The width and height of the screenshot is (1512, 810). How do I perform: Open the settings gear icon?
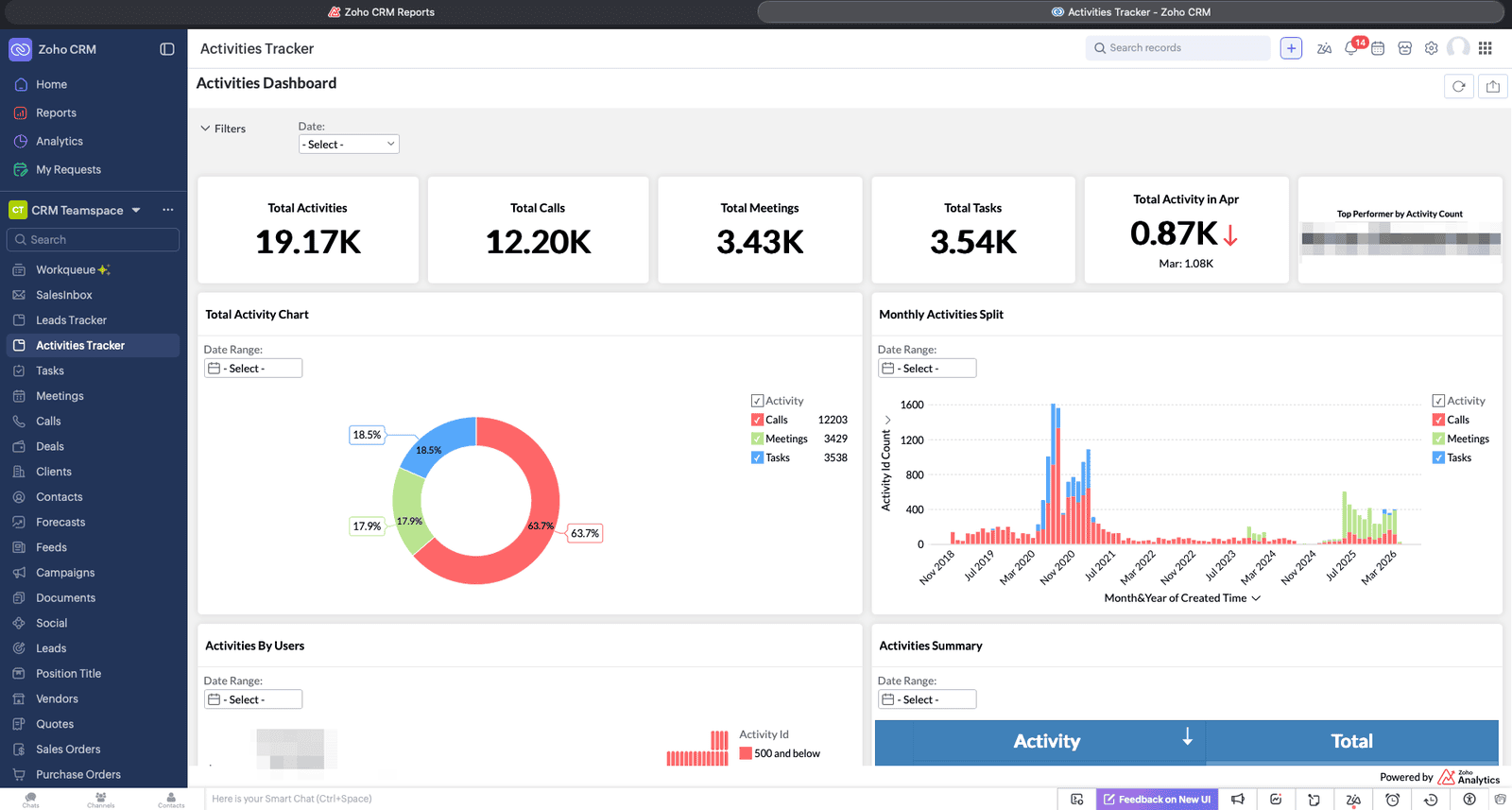tap(1432, 48)
